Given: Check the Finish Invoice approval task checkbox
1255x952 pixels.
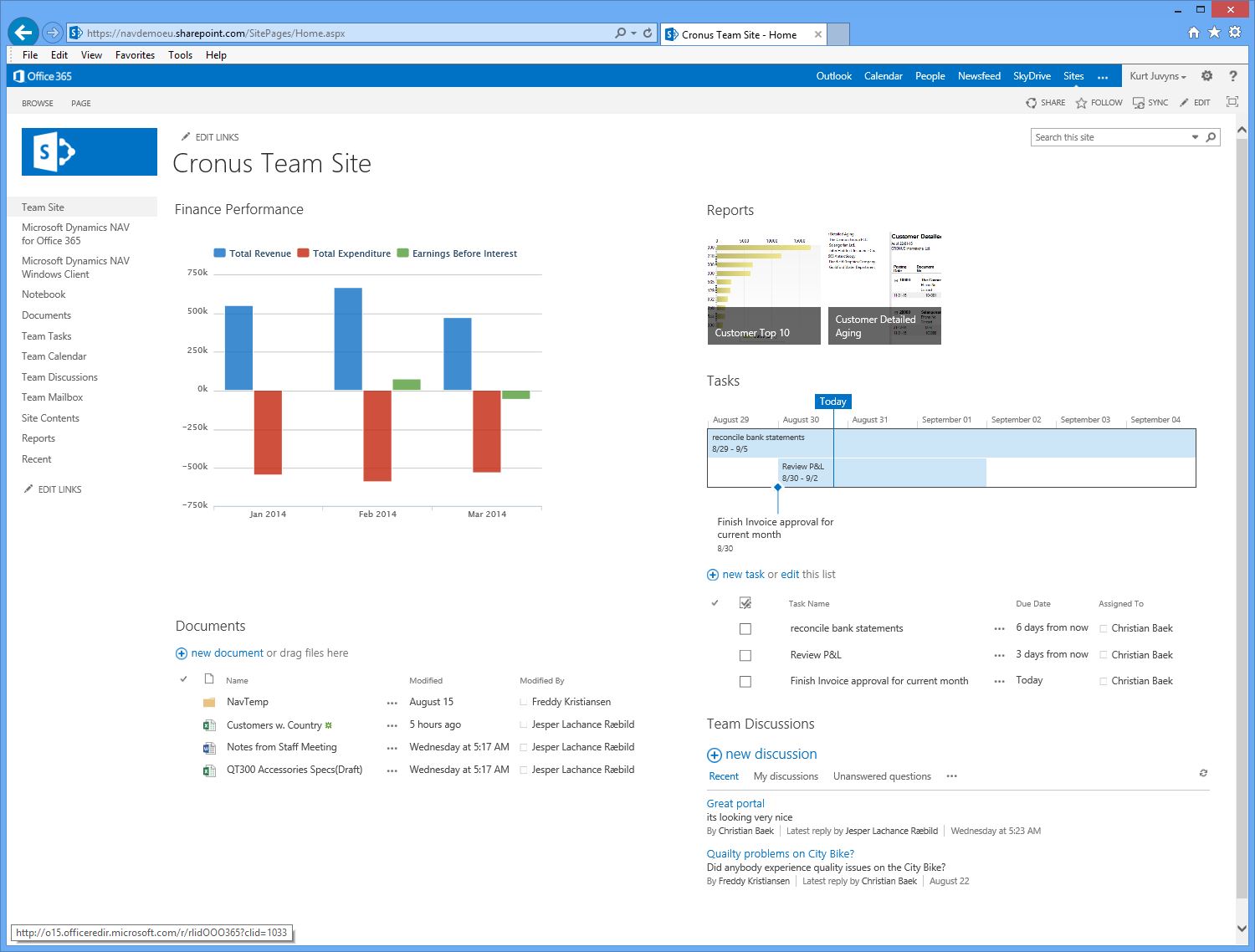Looking at the screenshot, I should click(x=745, y=682).
